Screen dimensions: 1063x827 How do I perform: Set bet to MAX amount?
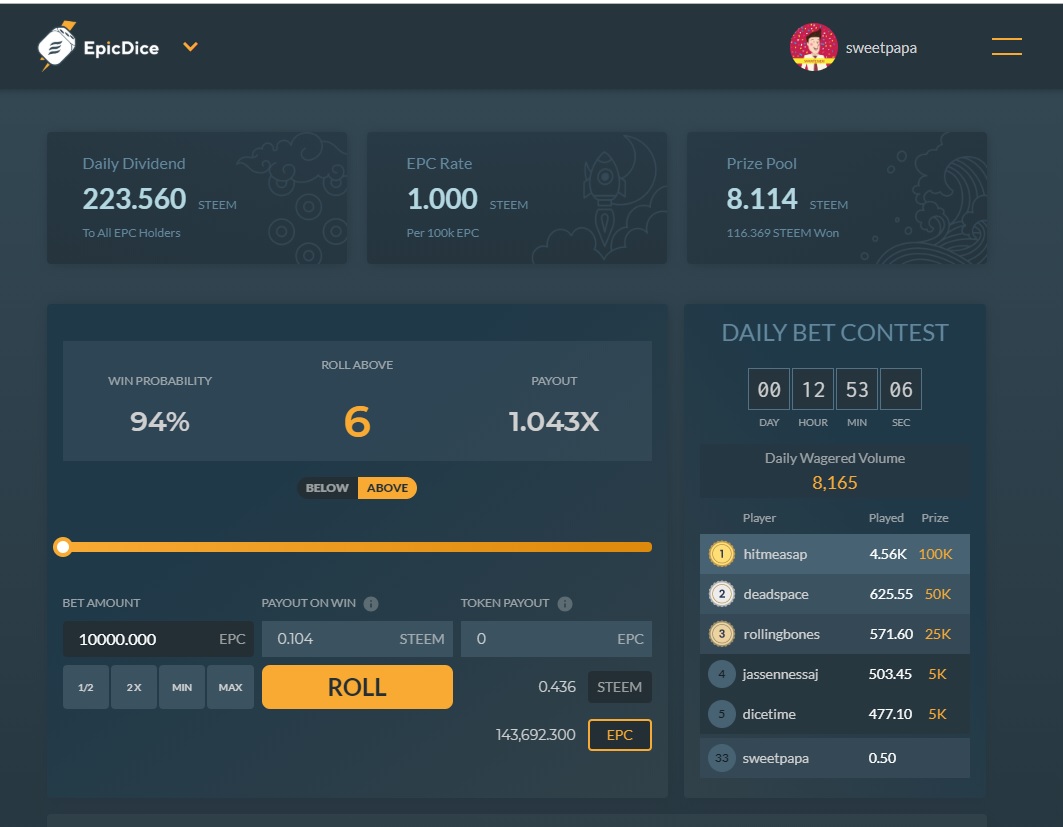coord(230,687)
